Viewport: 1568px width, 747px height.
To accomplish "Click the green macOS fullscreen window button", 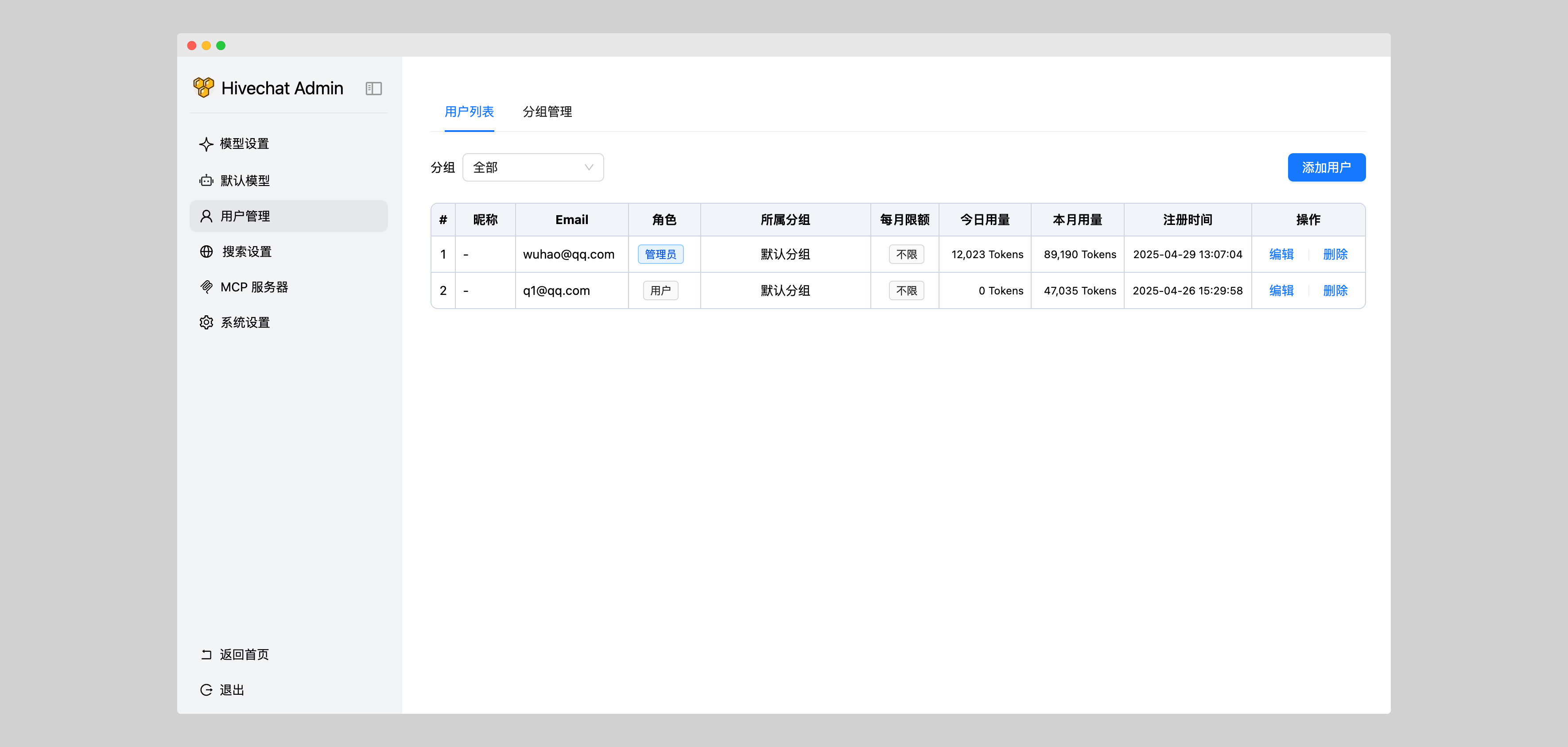I will tap(221, 46).
